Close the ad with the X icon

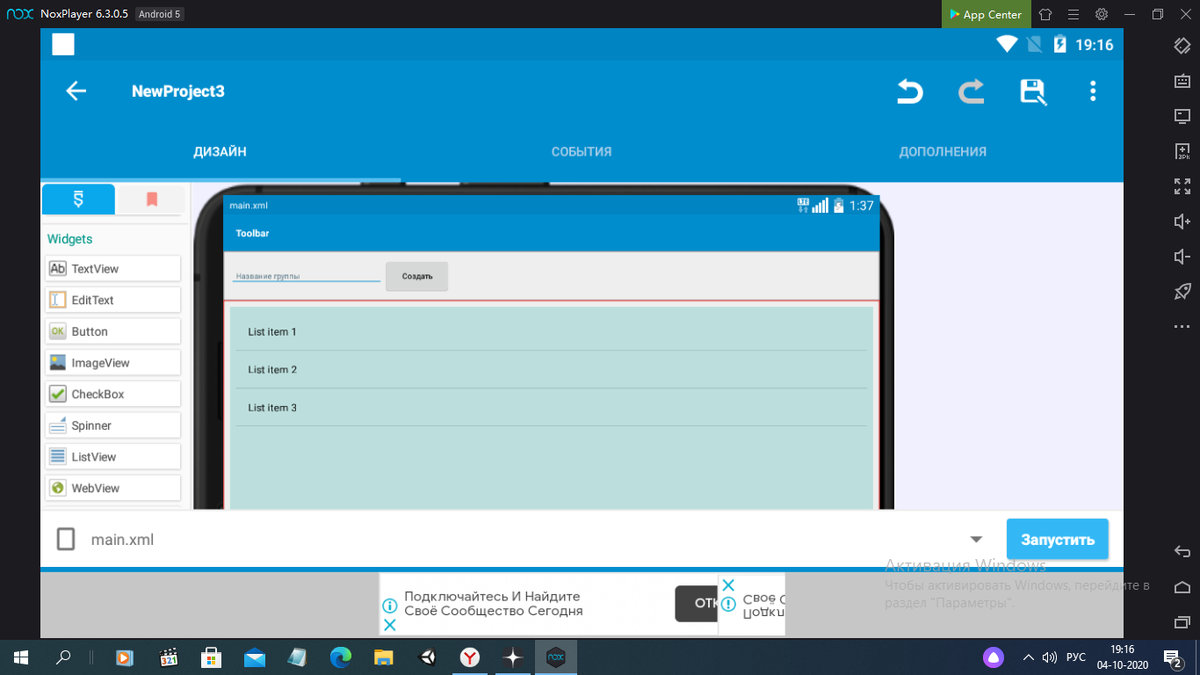(390, 625)
